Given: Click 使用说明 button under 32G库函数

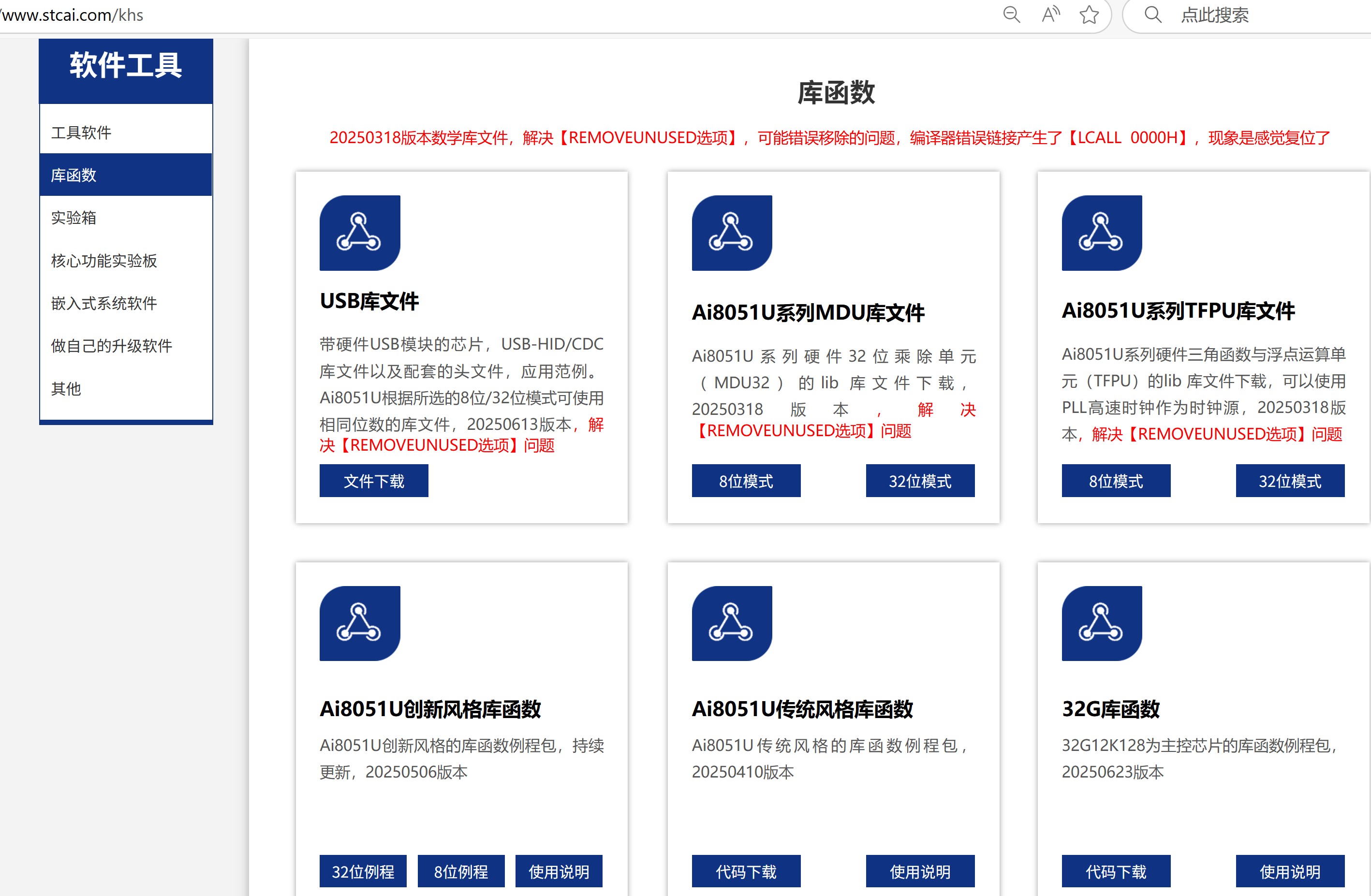Looking at the screenshot, I should (1290, 871).
